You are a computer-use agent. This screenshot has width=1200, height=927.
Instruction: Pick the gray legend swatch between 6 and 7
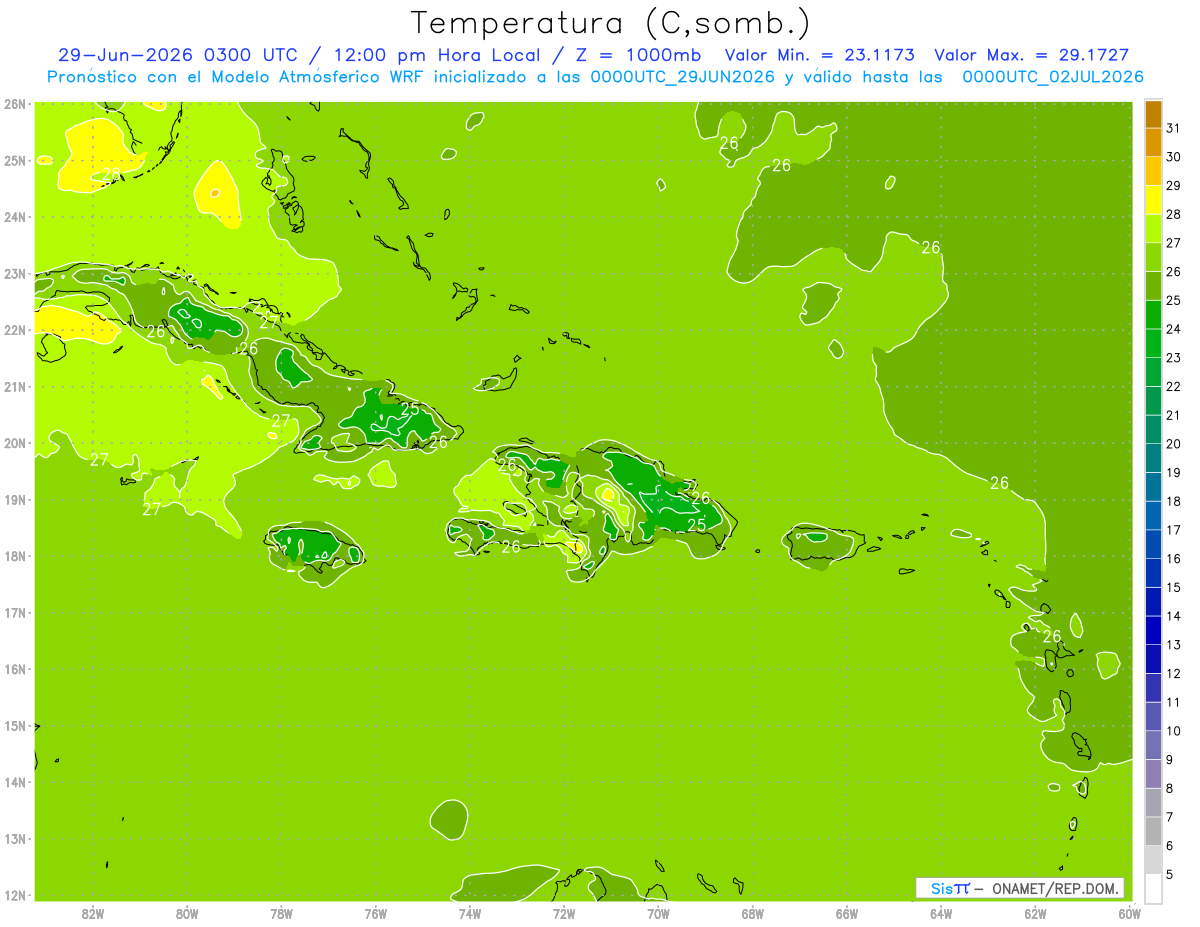(x=1153, y=831)
